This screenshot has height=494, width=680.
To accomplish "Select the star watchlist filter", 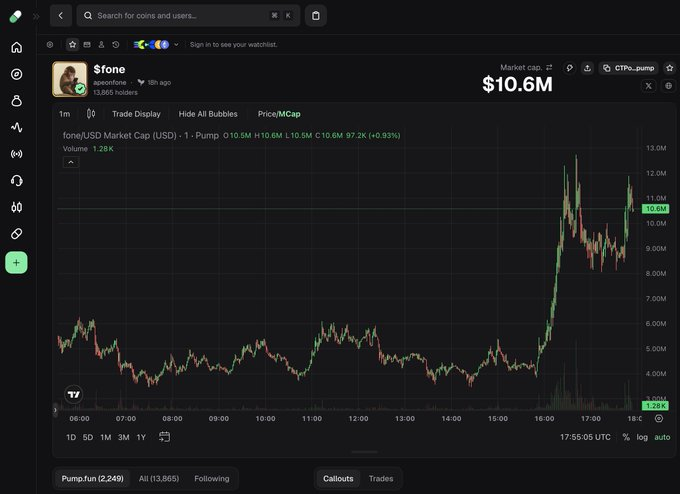I will click(72, 45).
